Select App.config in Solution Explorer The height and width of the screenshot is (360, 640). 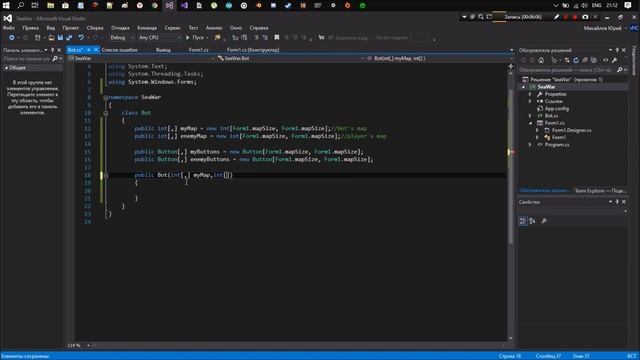(x=557, y=109)
